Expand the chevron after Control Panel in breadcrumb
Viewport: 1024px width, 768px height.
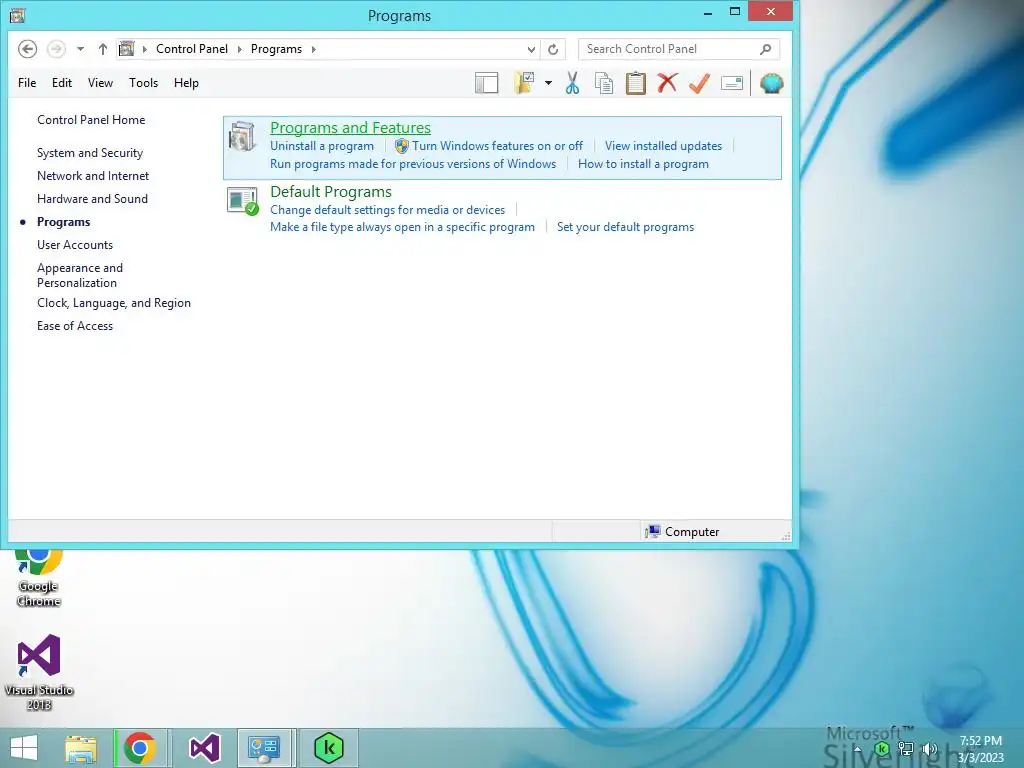(x=240, y=49)
